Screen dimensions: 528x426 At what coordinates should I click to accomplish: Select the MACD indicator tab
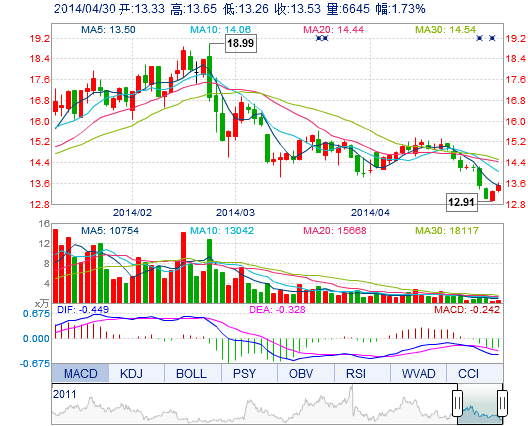click(x=80, y=373)
